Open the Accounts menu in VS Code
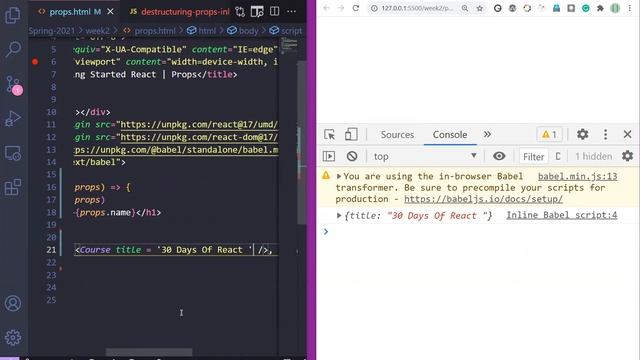The height and width of the screenshot is (360, 640). [13, 303]
